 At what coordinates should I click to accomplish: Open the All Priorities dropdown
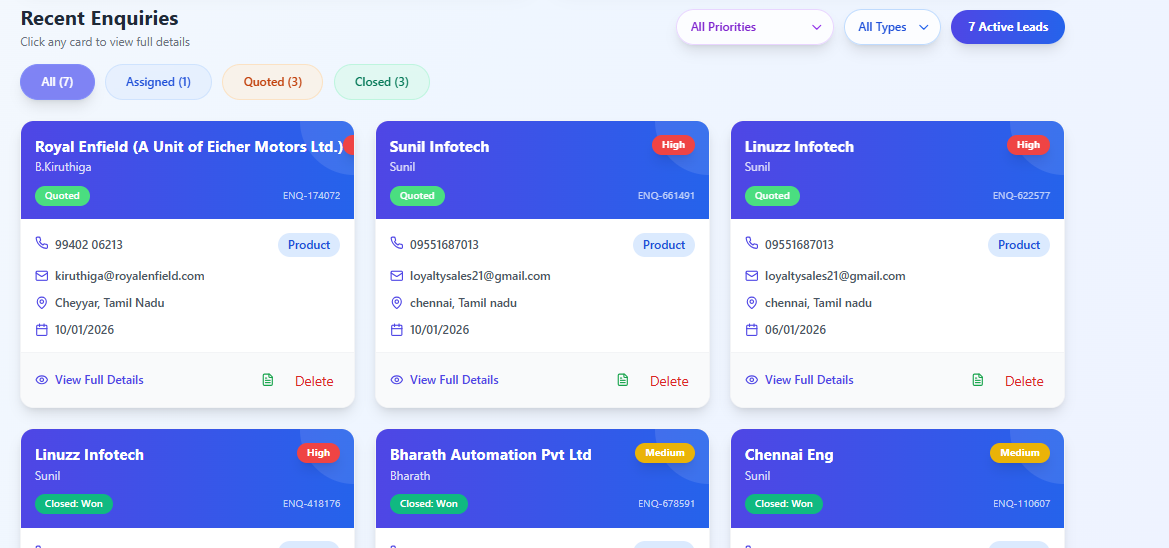tap(754, 27)
